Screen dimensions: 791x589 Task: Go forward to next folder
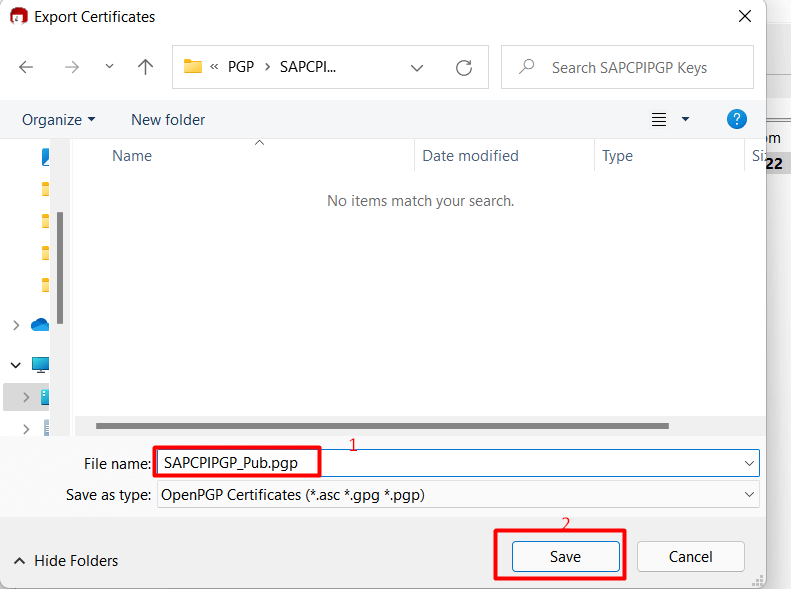(x=72, y=67)
